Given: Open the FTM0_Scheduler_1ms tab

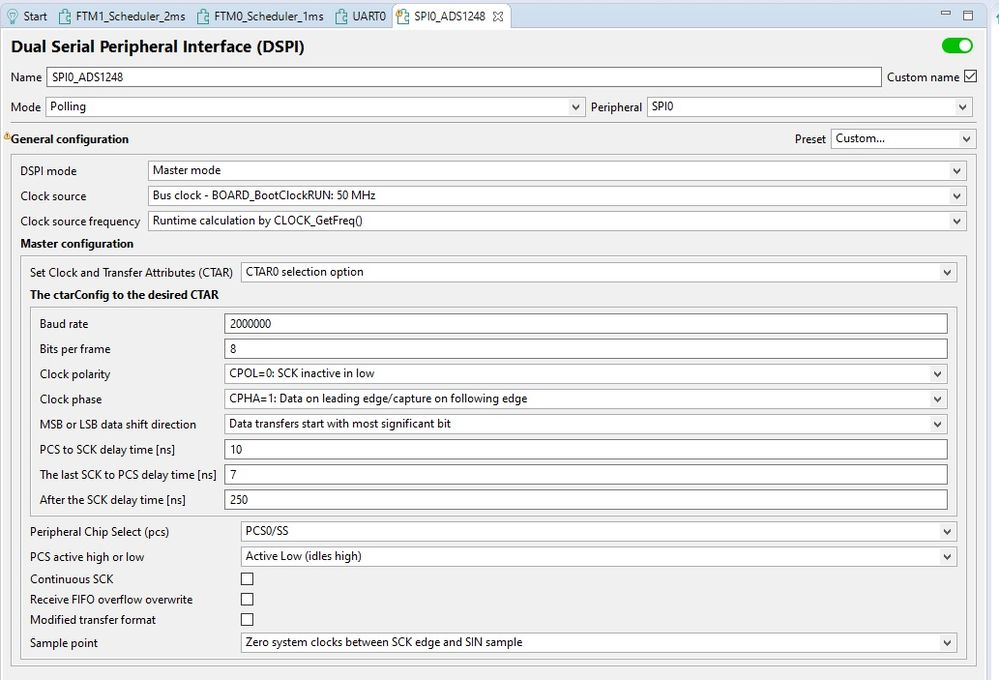Looking at the screenshot, I should tap(261, 16).
